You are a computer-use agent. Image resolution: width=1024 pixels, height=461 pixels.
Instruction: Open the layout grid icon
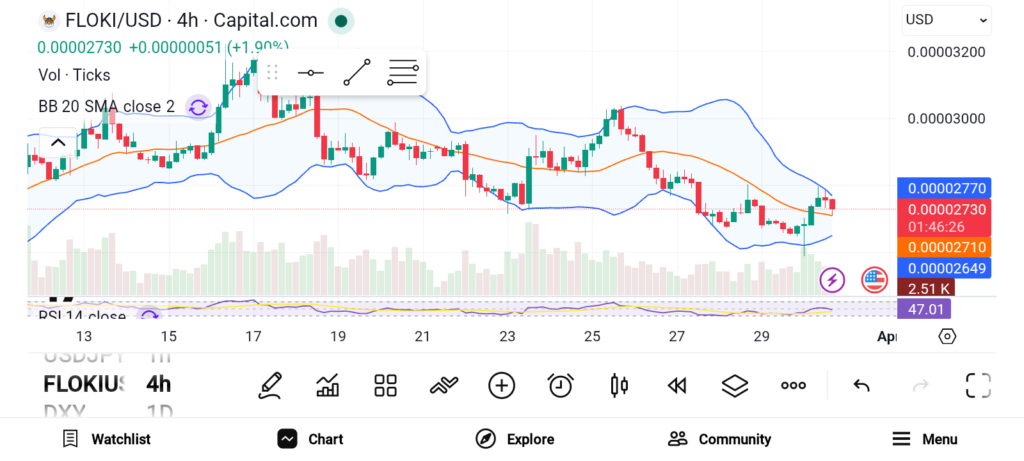click(x=385, y=385)
